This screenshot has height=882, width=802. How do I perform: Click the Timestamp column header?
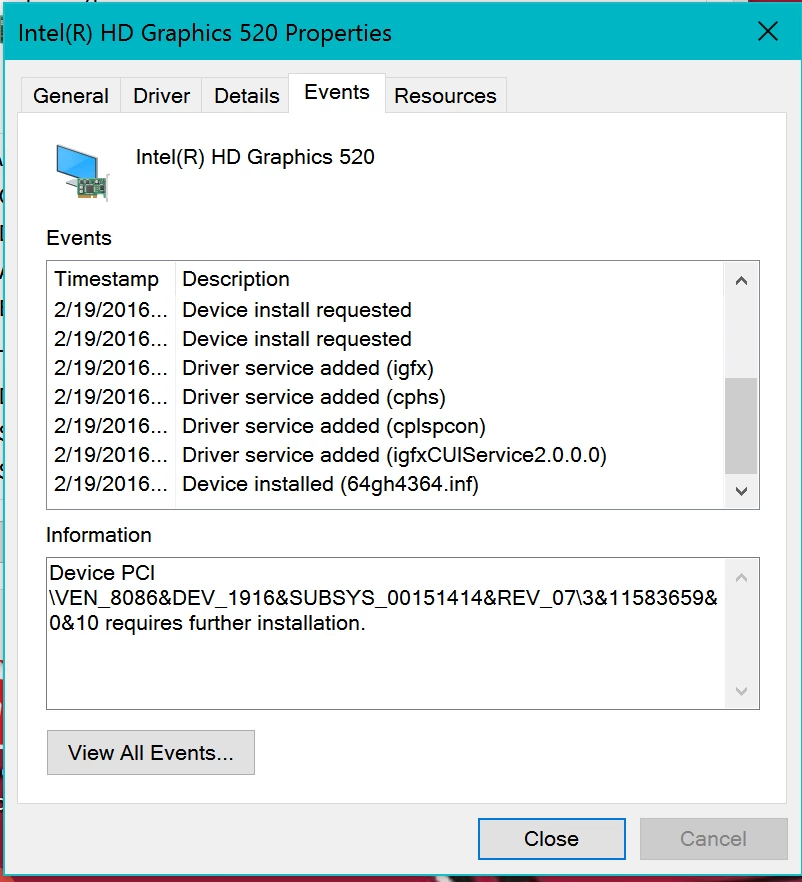point(110,279)
